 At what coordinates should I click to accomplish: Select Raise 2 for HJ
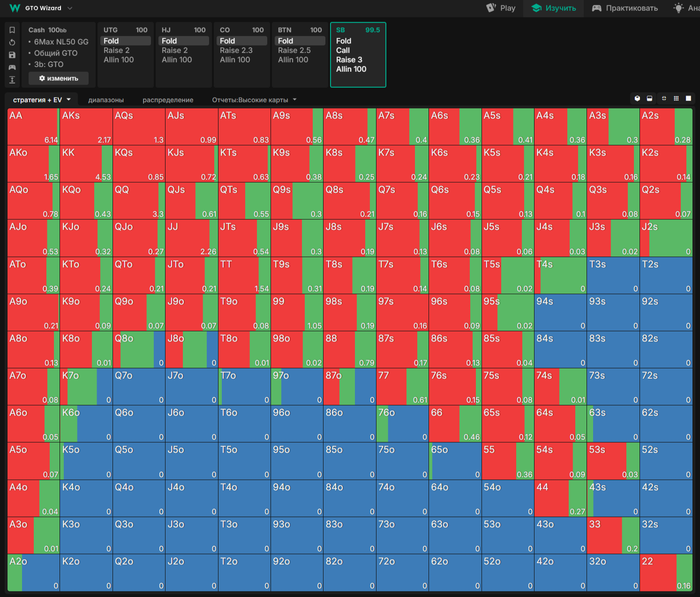pyautogui.click(x=175, y=50)
